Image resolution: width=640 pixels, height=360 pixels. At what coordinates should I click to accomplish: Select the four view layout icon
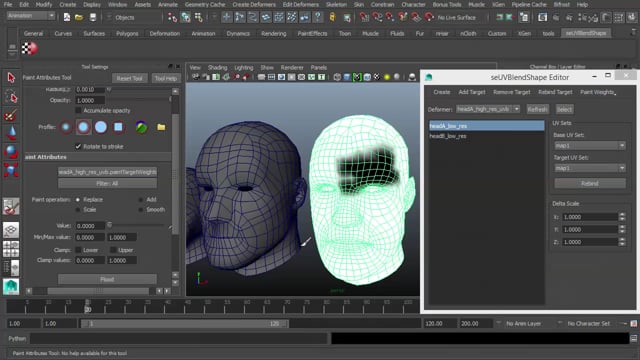pyautogui.click(x=11, y=249)
